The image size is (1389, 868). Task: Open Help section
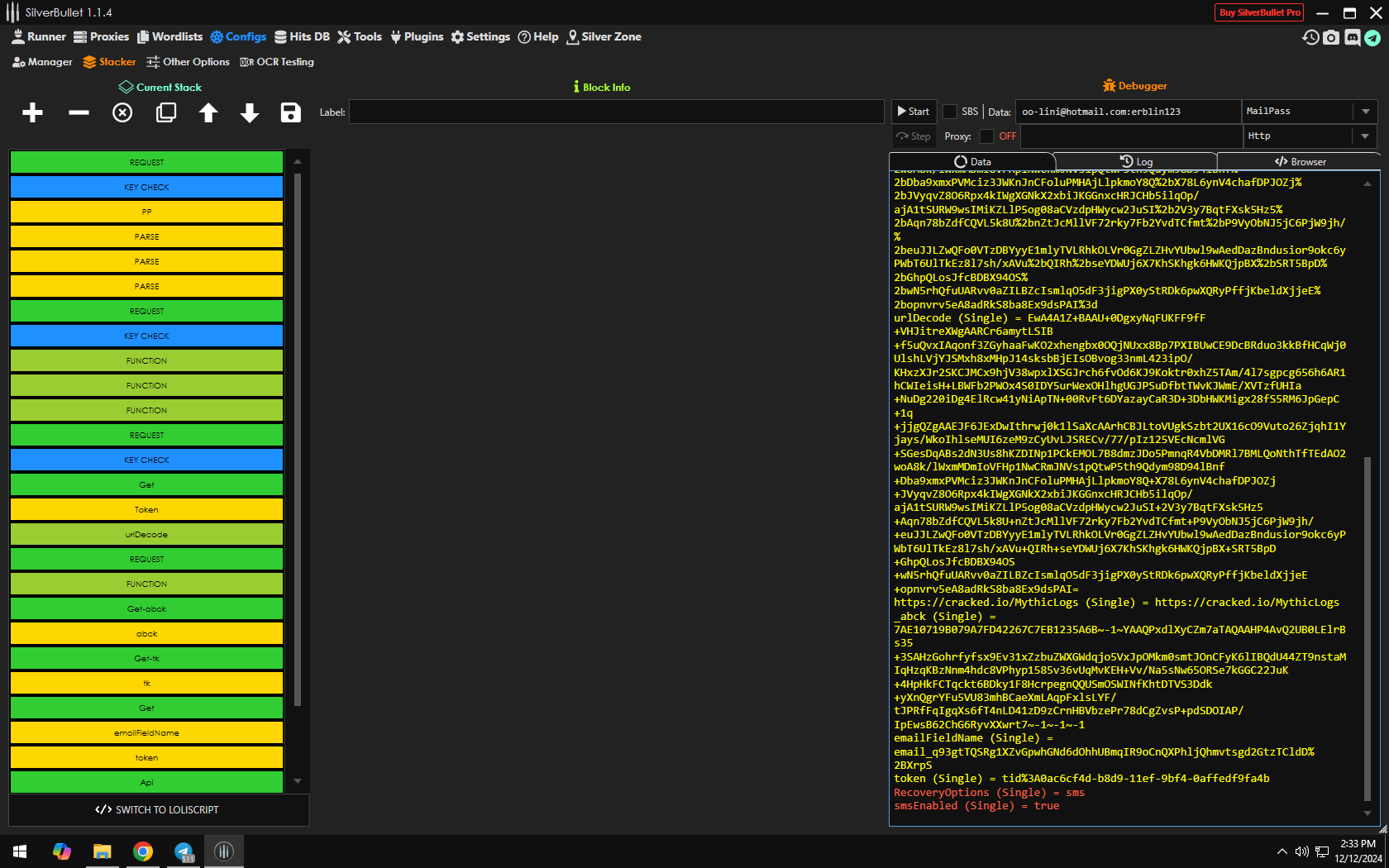(538, 36)
